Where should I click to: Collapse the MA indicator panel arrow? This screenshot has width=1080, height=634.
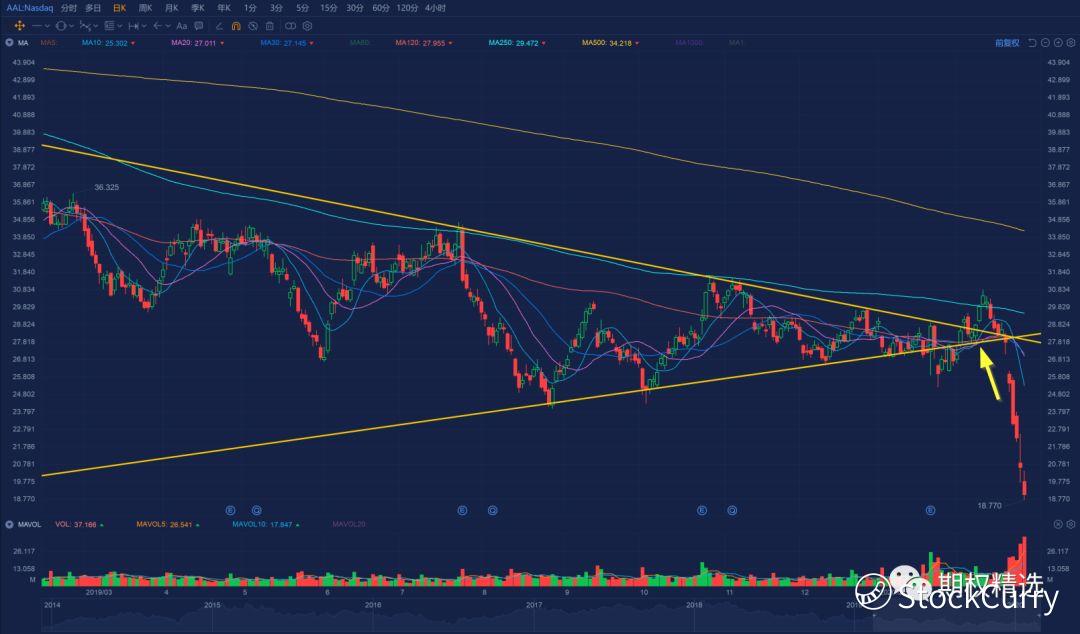tap(9, 43)
